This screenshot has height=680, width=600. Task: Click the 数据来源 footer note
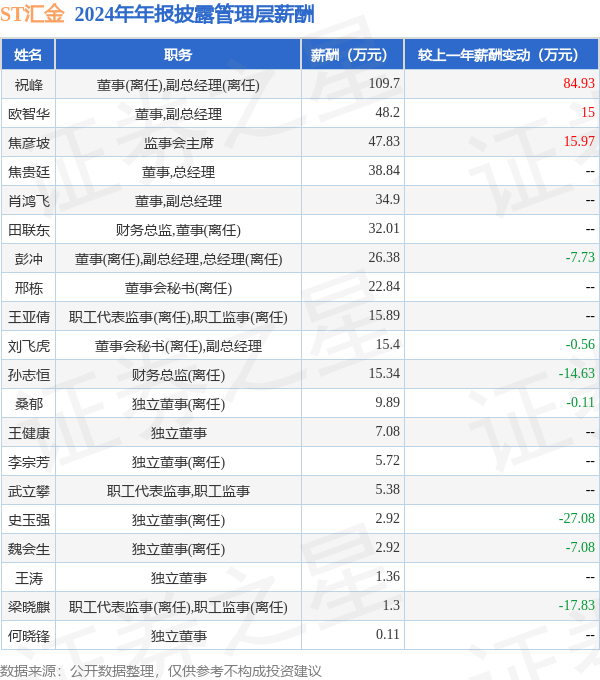[161, 672]
